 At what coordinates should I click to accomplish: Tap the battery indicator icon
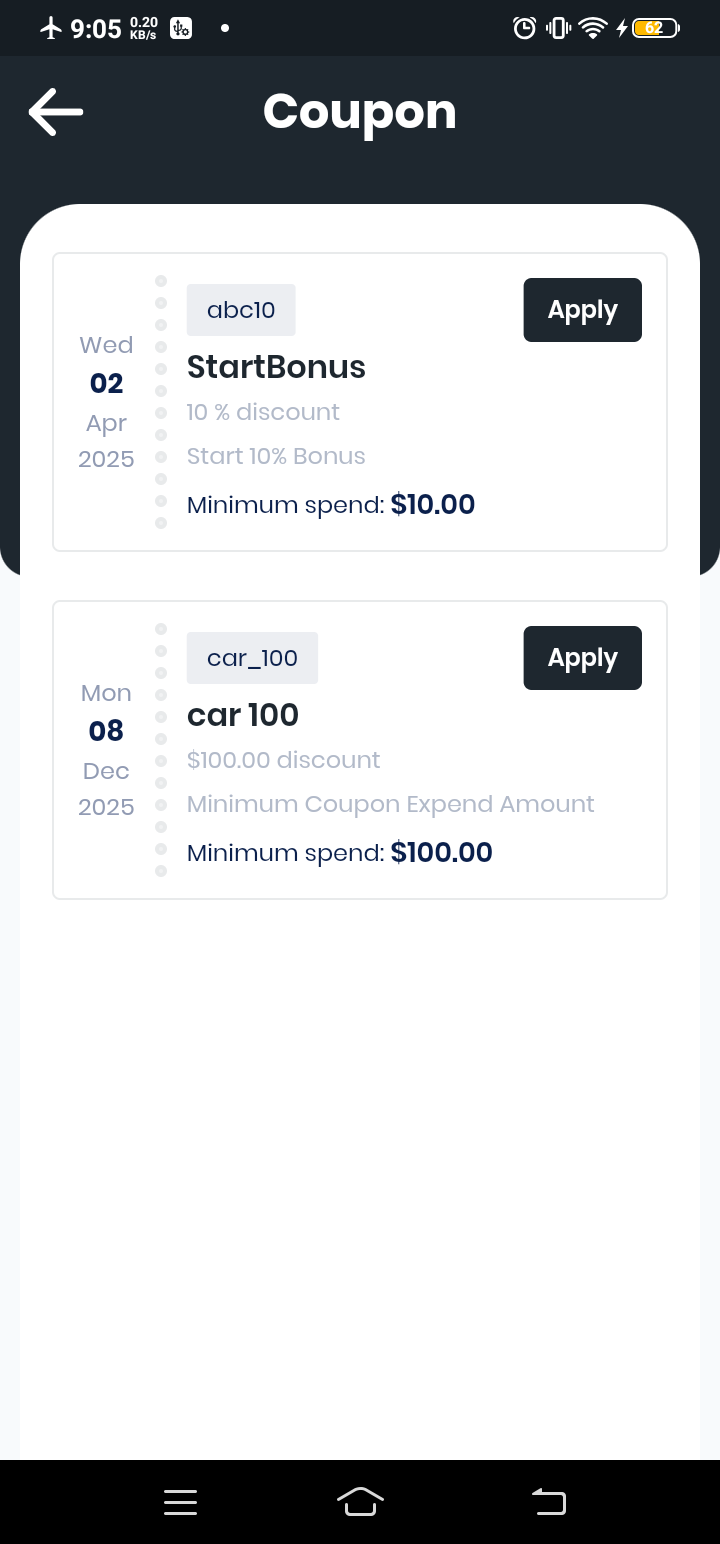click(x=656, y=28)
